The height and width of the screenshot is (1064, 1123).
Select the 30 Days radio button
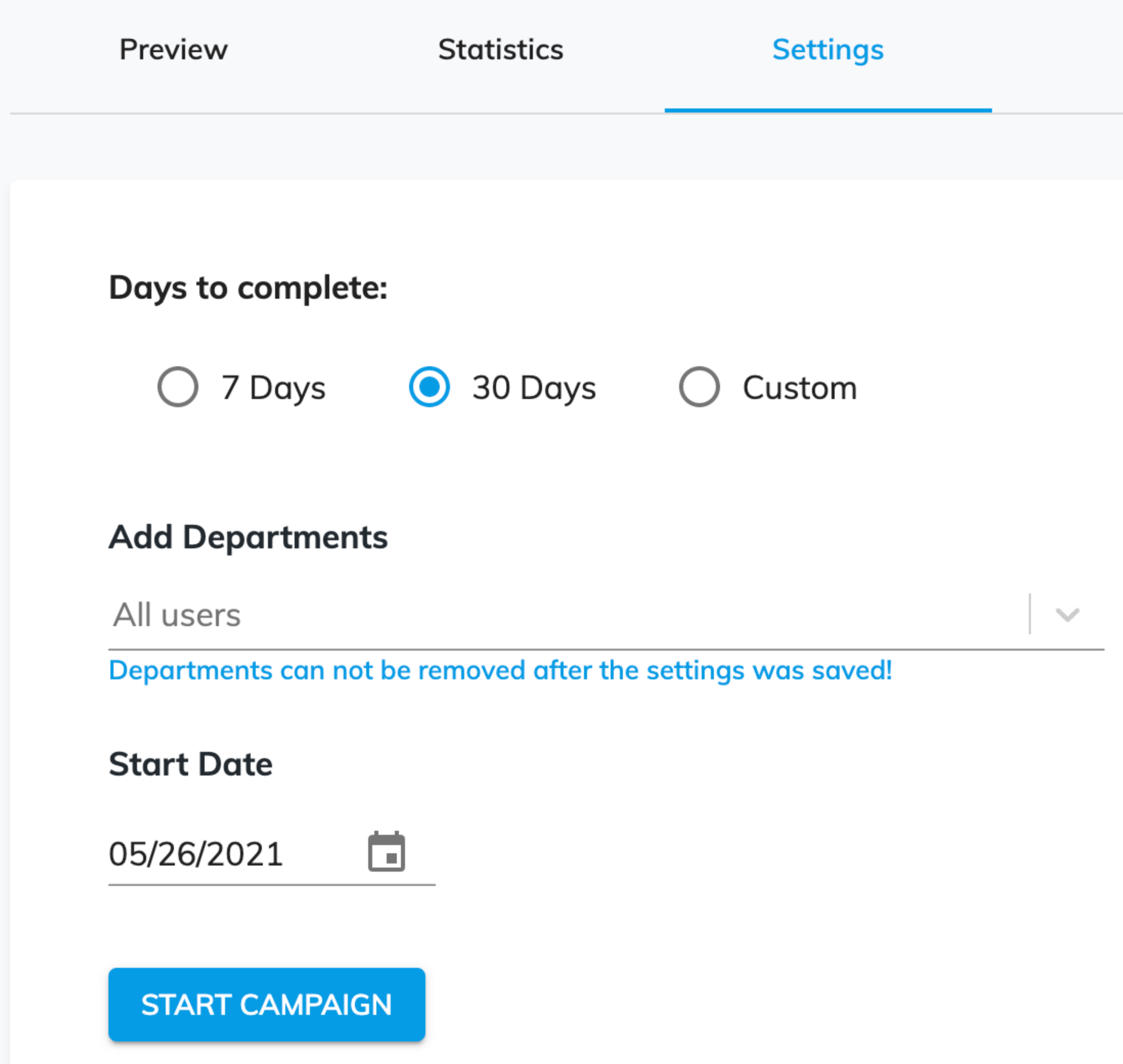(429, 387)
